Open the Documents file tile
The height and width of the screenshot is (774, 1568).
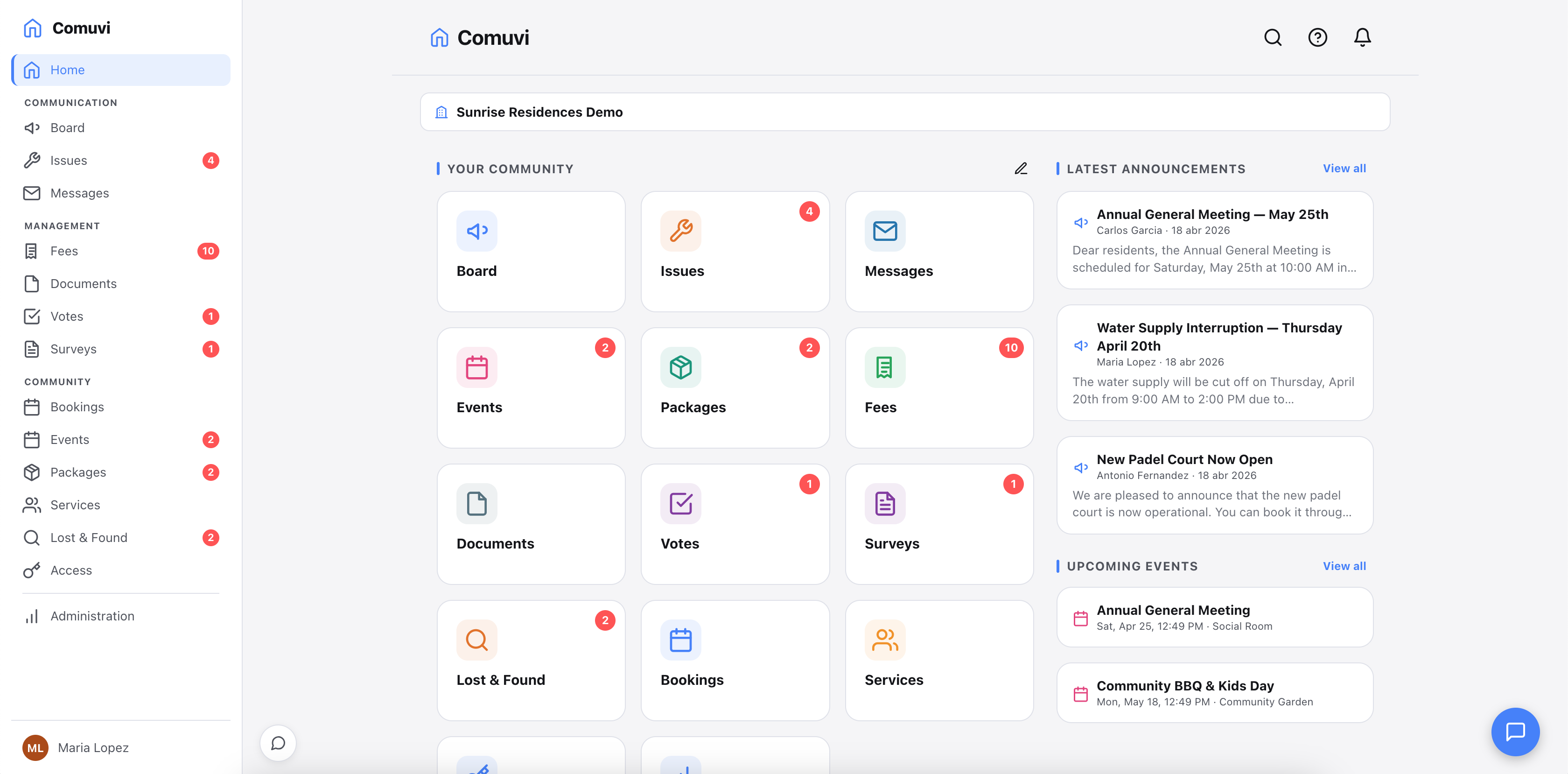(x=531, y=524)
